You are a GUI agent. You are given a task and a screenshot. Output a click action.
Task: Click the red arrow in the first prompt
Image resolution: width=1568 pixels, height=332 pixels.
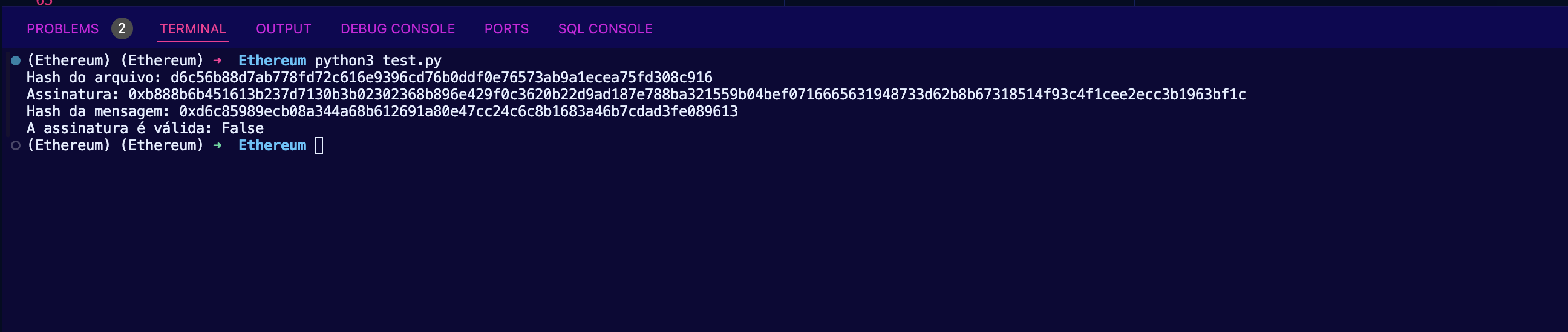click(x=217, y=61)
